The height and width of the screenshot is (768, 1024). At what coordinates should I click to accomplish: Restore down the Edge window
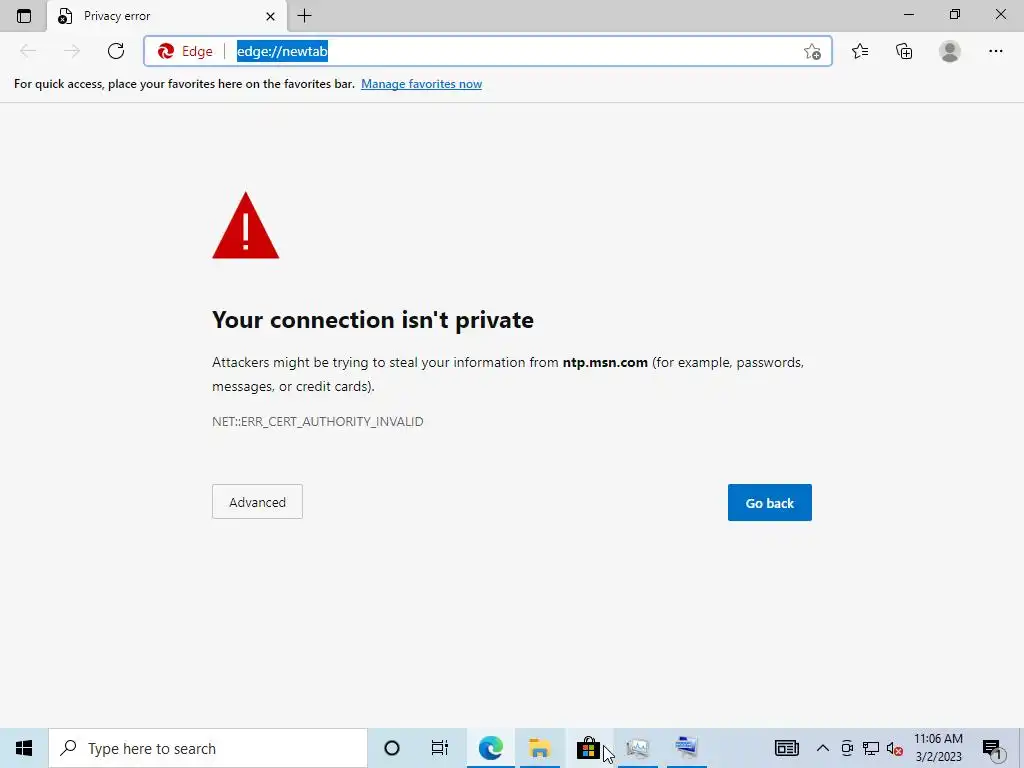[955, 14]
